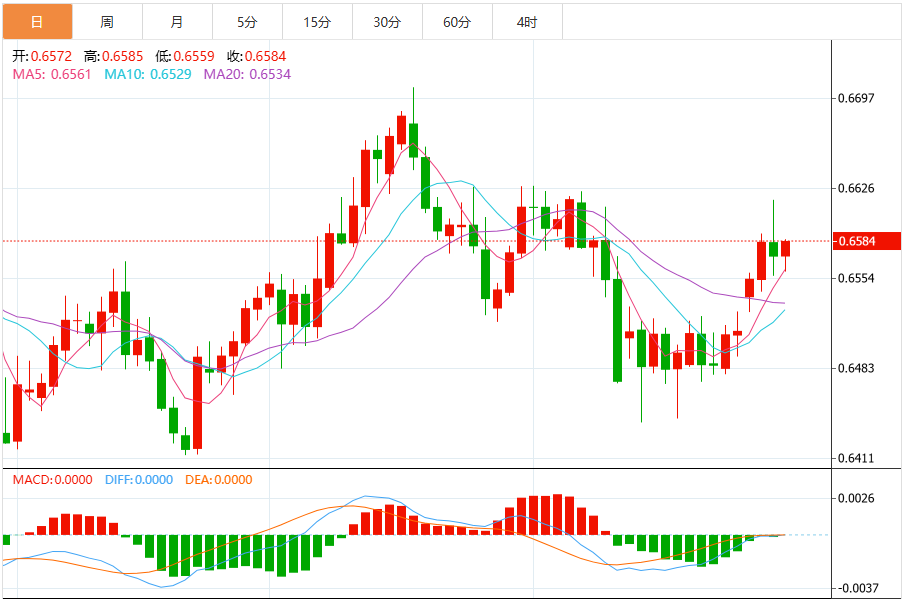The image size is (910, 599).
Task: Click the 0.0026 MACD axis label
Action: [856, 498]
